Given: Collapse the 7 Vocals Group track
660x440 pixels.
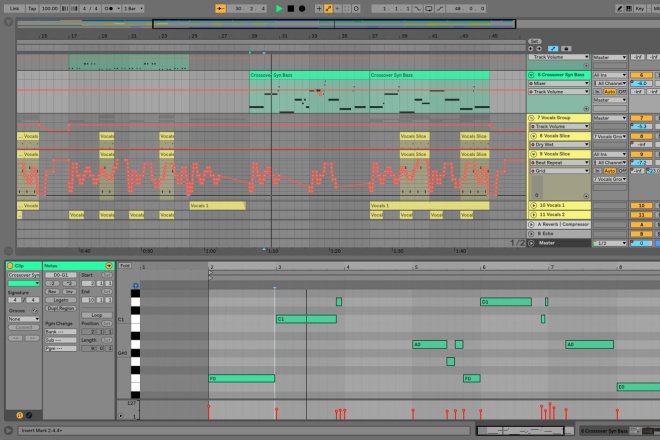Looking at the screenshot, I should pos(531,118).
